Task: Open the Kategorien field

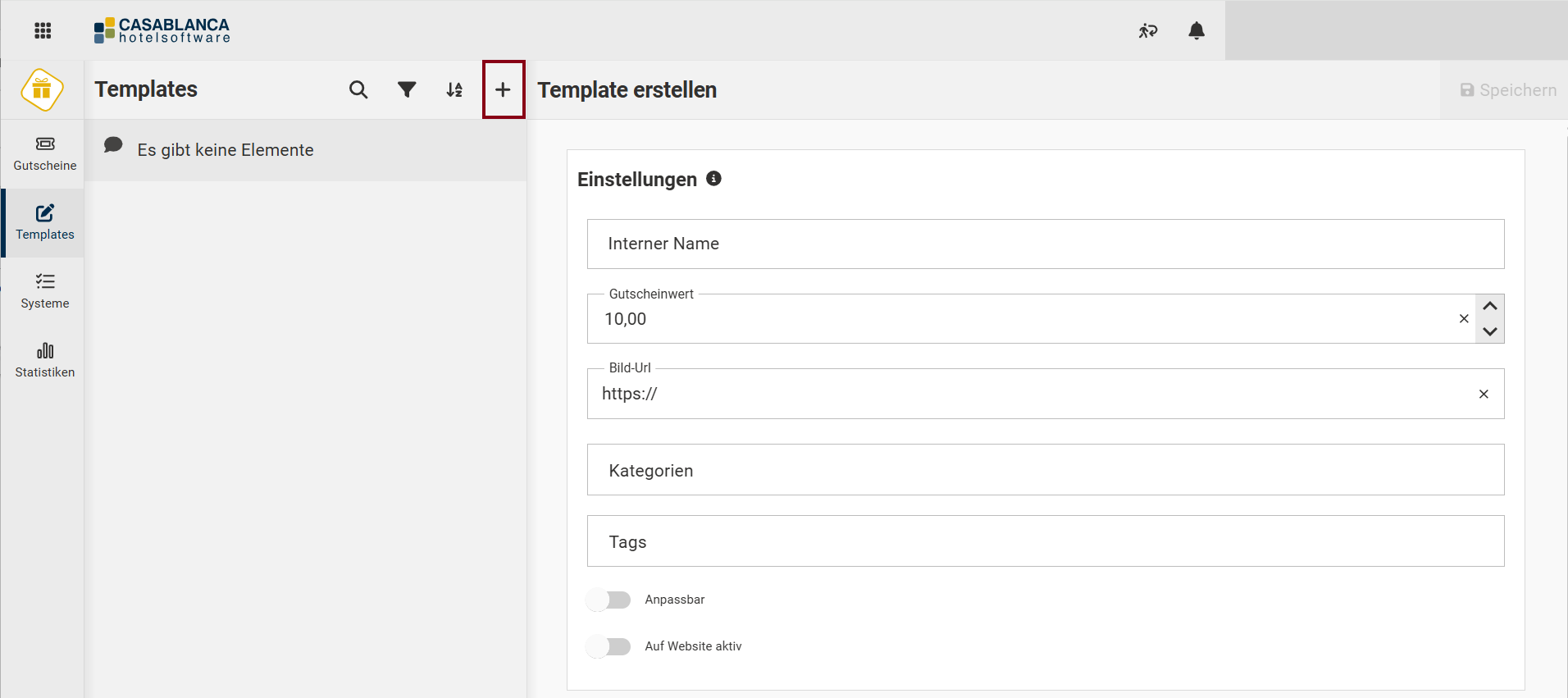Action: click(x=1046, y=470)
